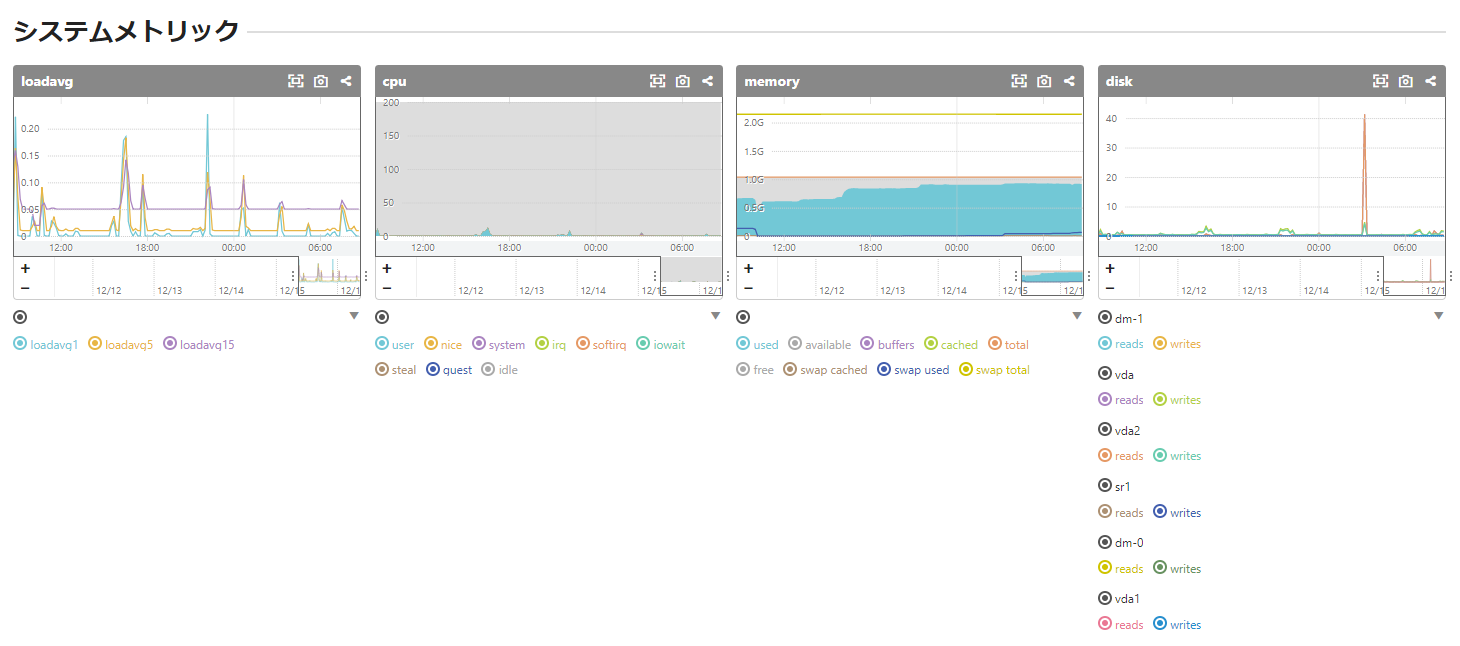The height and width of the screenshot is (646, 1460).
Task: Select the dm-0 disk device group
Action: [x=1104, y=543]
